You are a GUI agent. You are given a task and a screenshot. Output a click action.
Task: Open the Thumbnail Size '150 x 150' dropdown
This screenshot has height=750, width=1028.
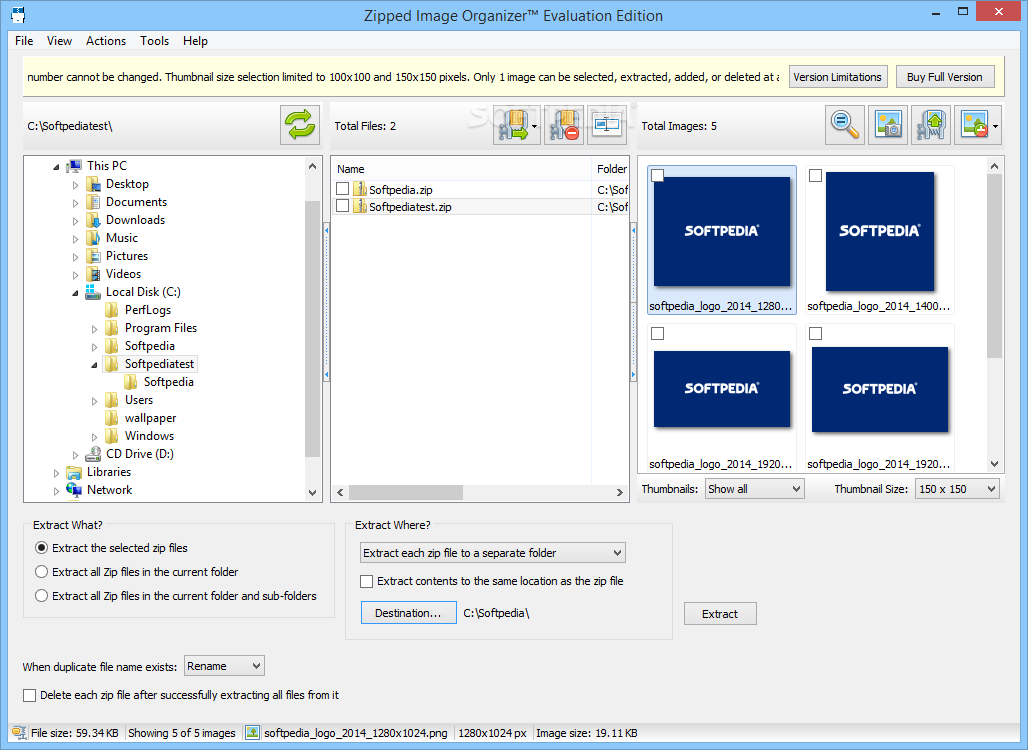click(x=958, y=488)
